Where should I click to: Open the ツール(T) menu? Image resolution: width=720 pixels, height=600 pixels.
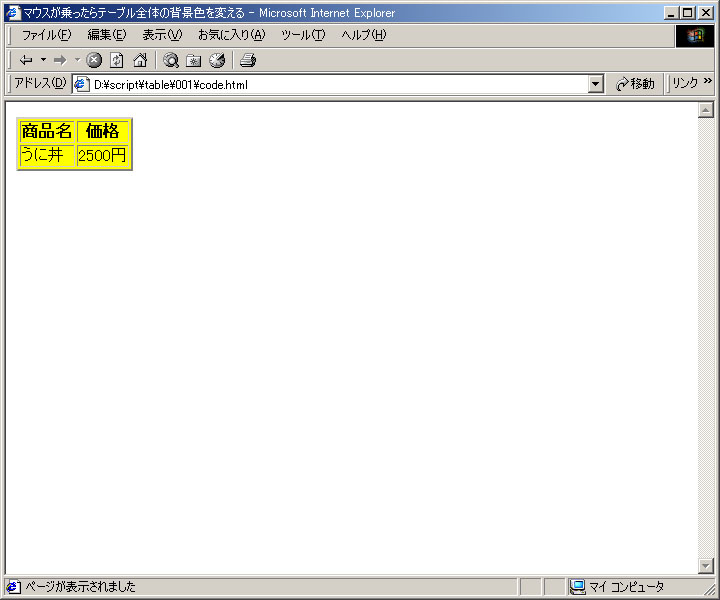303,35
